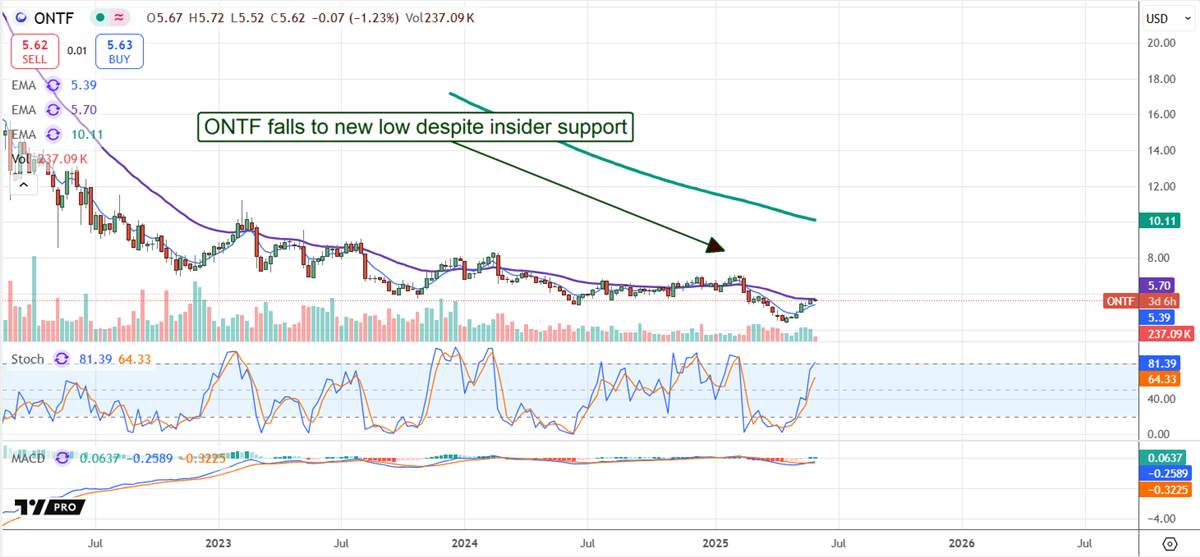
Task: Click the 2024 label on the time axis
Action: pyautogui.click(x=465, y=543)
